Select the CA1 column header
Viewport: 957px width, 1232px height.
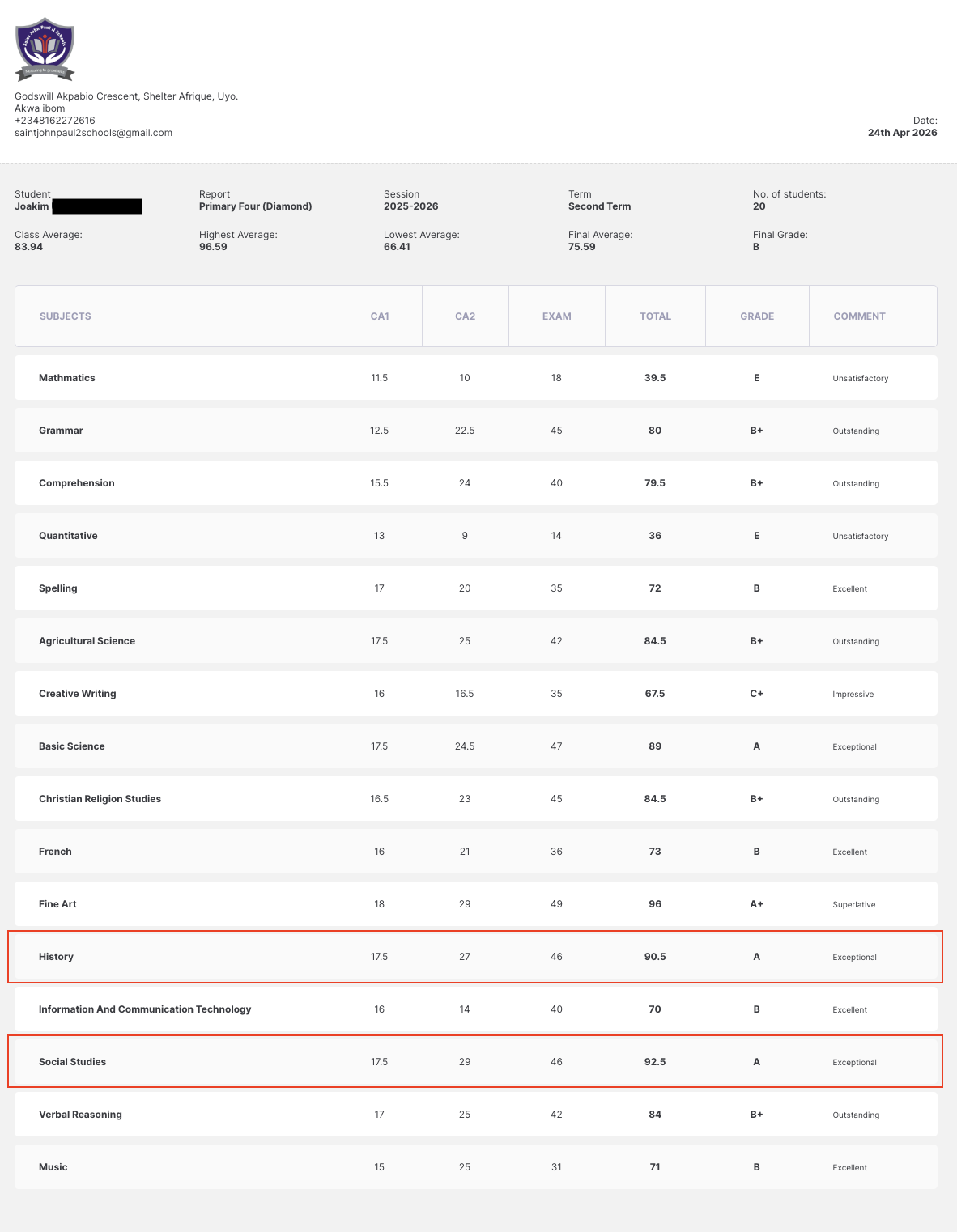click(380, 316)
